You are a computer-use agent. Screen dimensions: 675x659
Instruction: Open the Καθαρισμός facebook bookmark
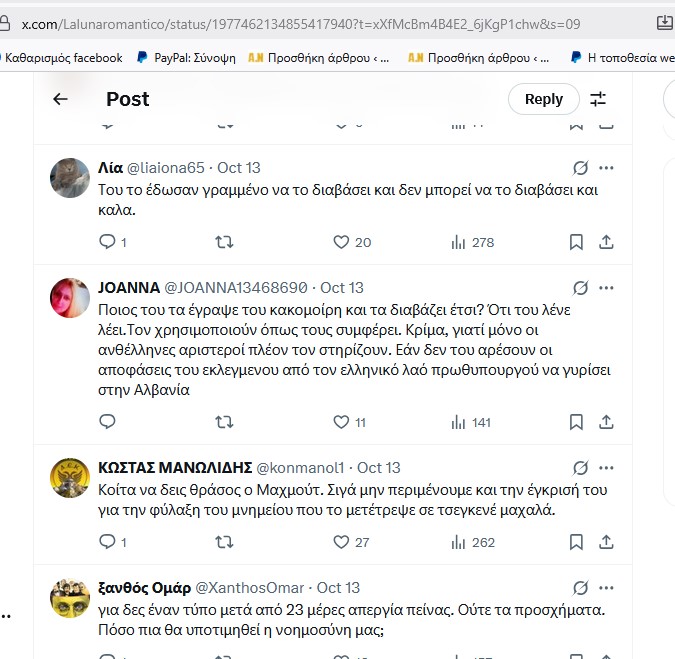(62, 58)
